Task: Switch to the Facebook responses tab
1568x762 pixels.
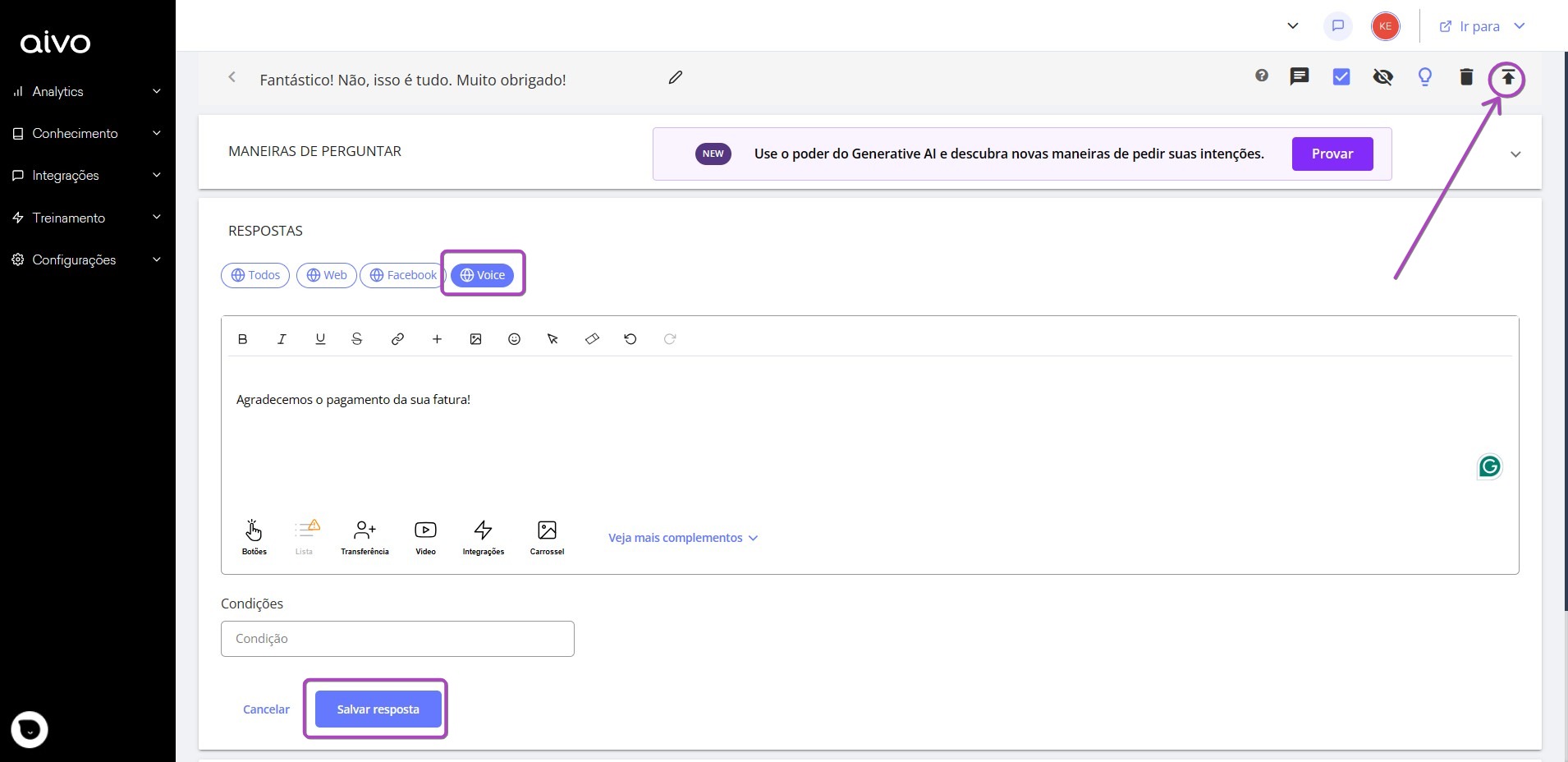Action: coord(401,275)
